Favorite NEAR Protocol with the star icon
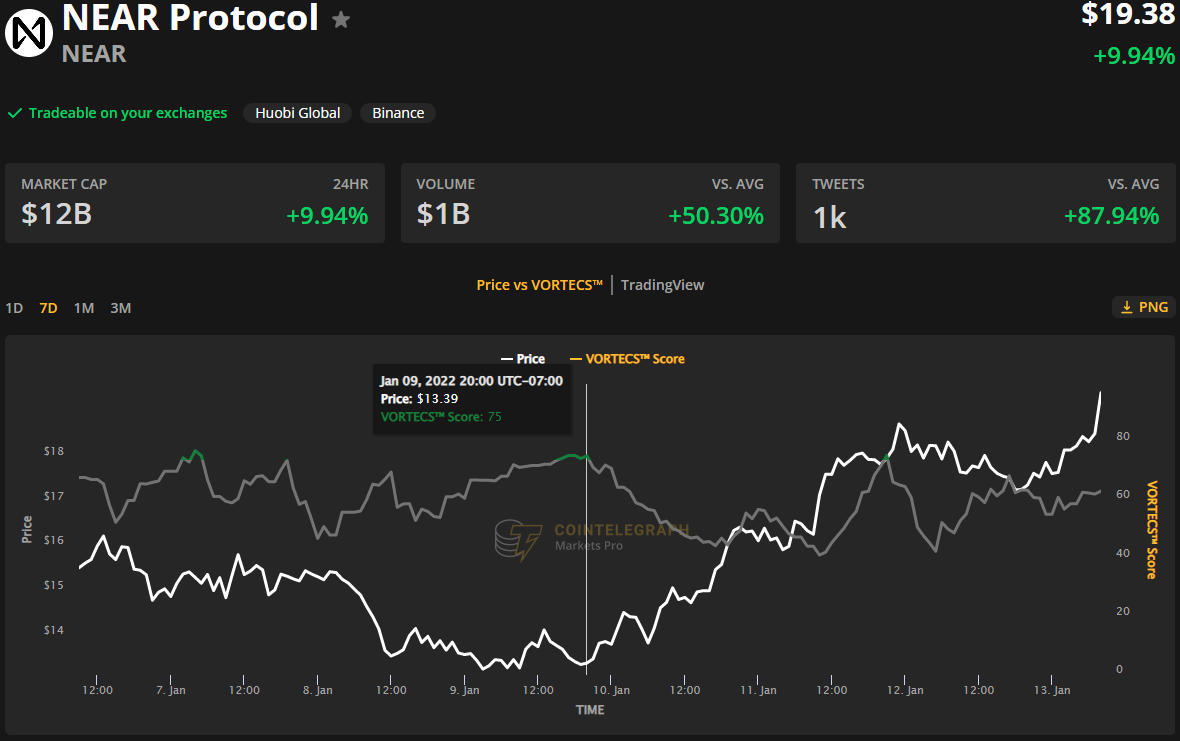This screenshot has width=1180, height=741. [341, 20]
